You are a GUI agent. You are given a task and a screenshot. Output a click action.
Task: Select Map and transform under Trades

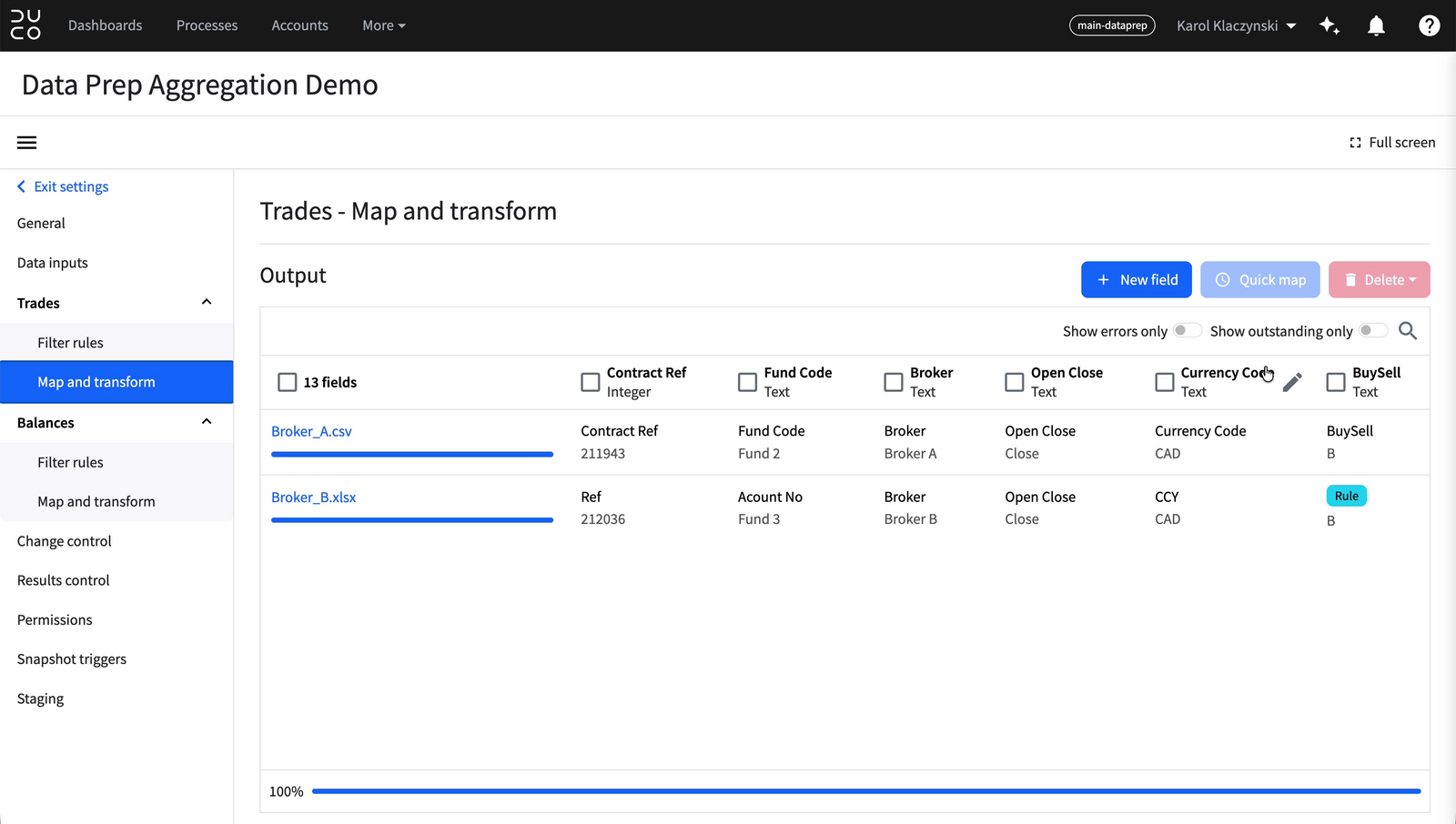[x=116, y=382]
